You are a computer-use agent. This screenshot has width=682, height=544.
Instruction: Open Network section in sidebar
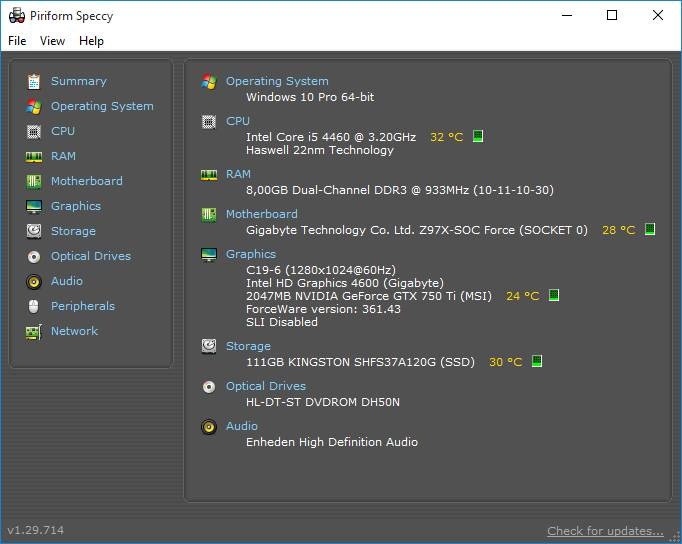(x=74, y=332)
